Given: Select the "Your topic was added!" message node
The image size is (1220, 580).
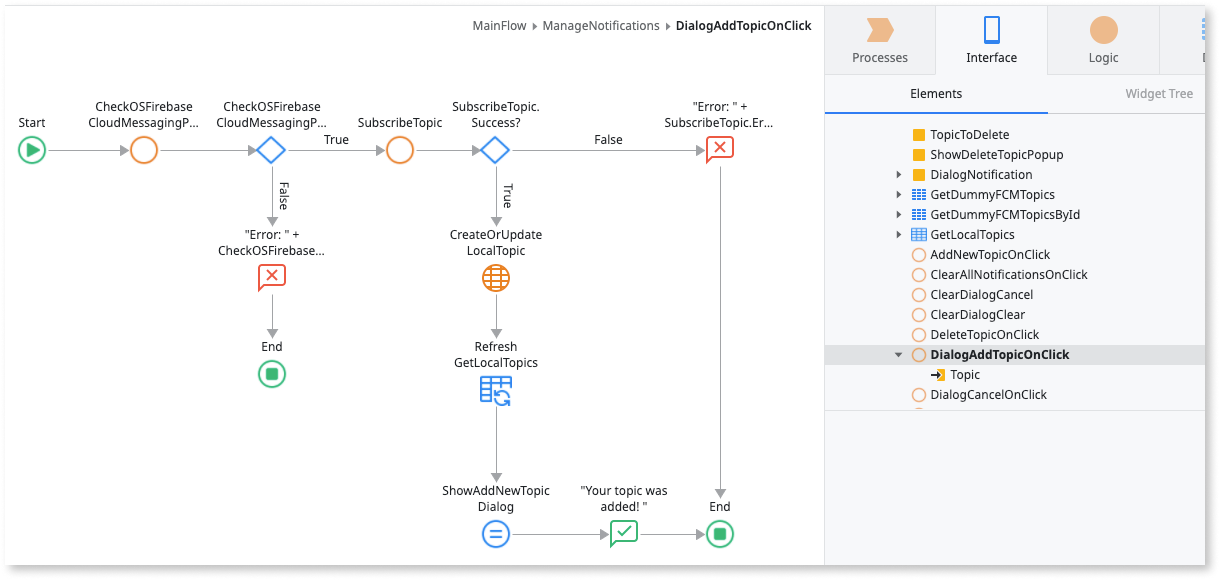Looking at the screenshot, I should pos(624,534).
